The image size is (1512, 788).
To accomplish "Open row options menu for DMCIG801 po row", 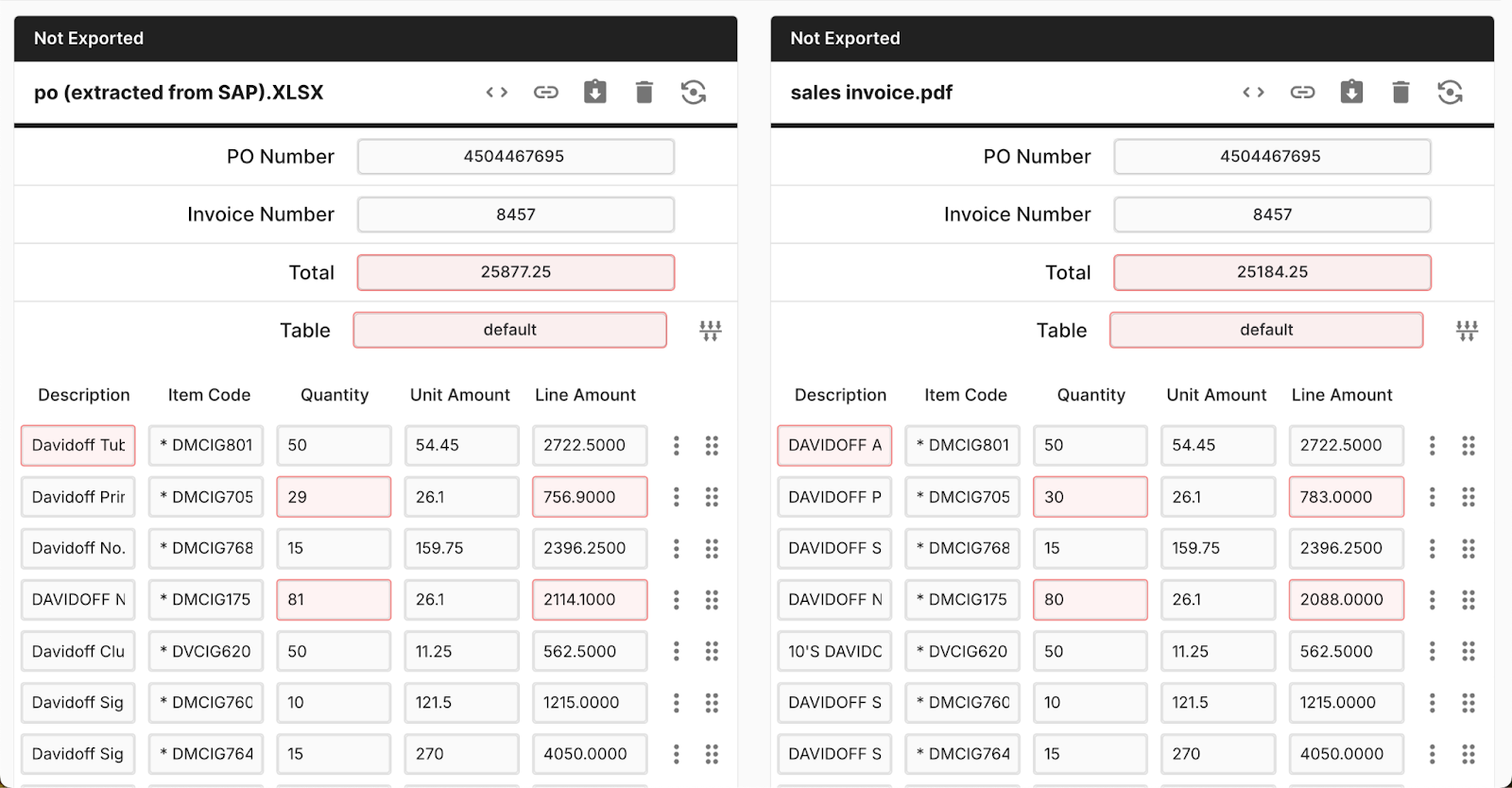I will (677, 445).
